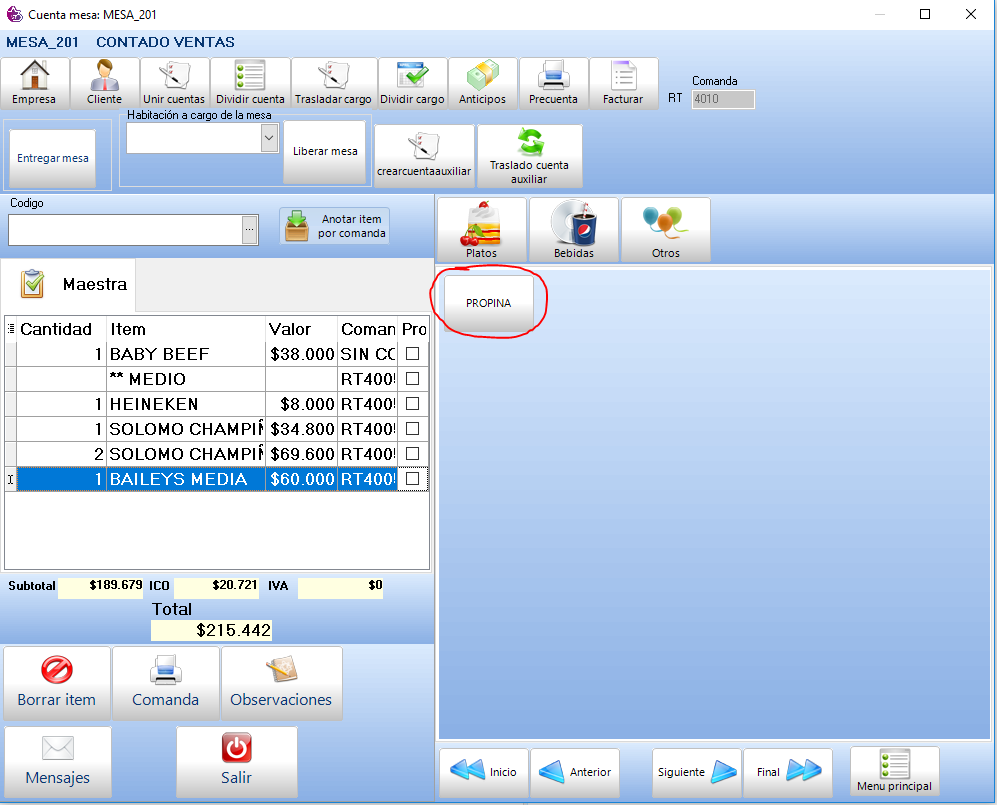Click the Facturar document icon

pos(623,77)
